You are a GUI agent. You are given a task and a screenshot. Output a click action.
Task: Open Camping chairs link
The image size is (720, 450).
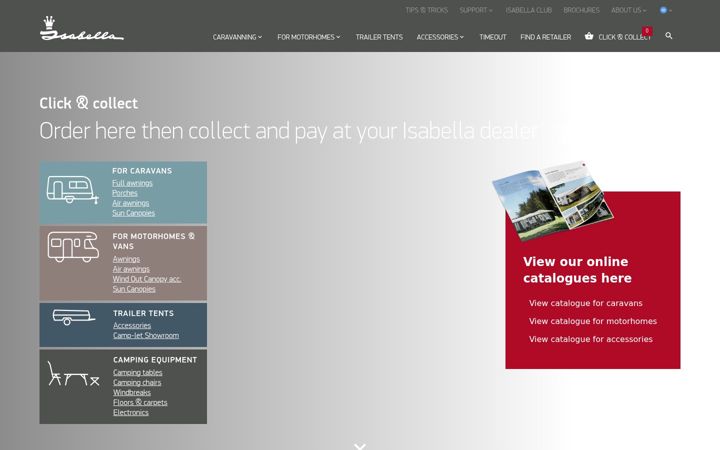coord(137,382)
